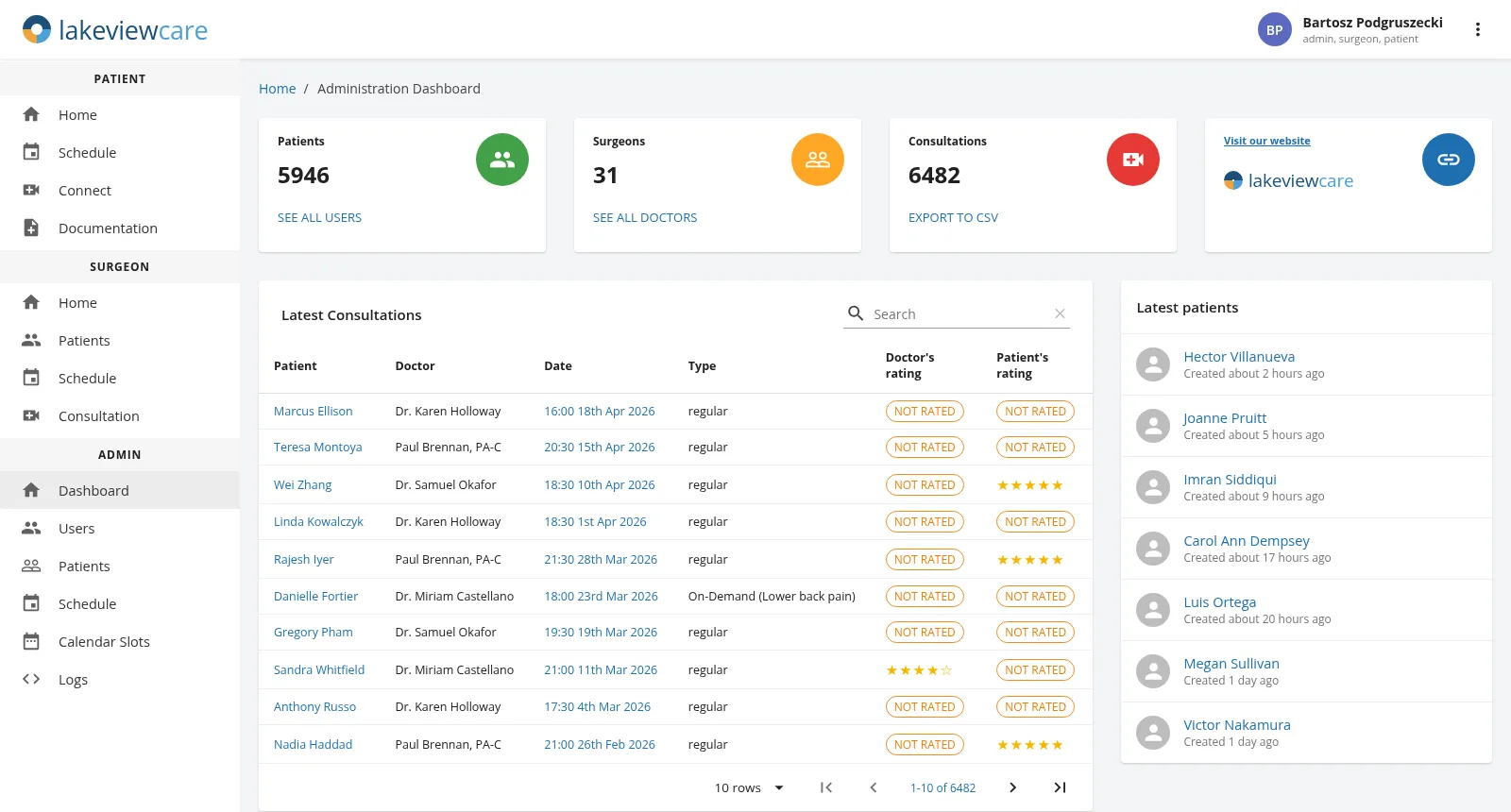Click the green Patients group icon
Screen dimensions: 1511x812
[502, 160]
